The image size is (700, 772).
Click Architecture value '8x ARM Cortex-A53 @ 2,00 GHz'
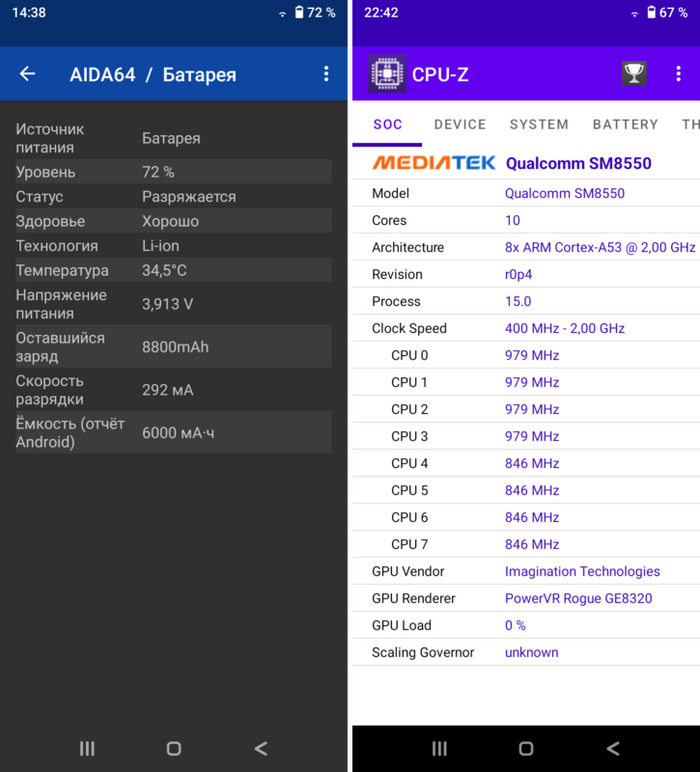tap(600, 247)
